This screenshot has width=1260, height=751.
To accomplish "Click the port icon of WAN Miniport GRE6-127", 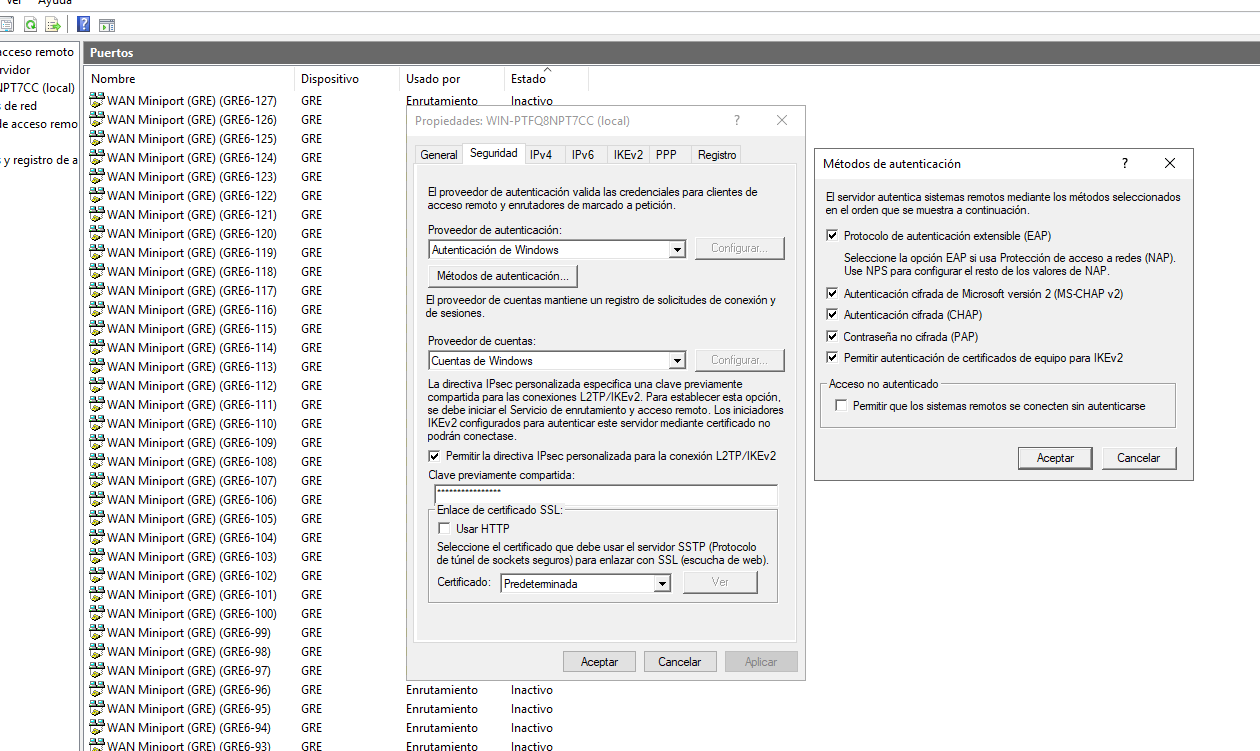I will pyautogui.click(x=97, y=101).
